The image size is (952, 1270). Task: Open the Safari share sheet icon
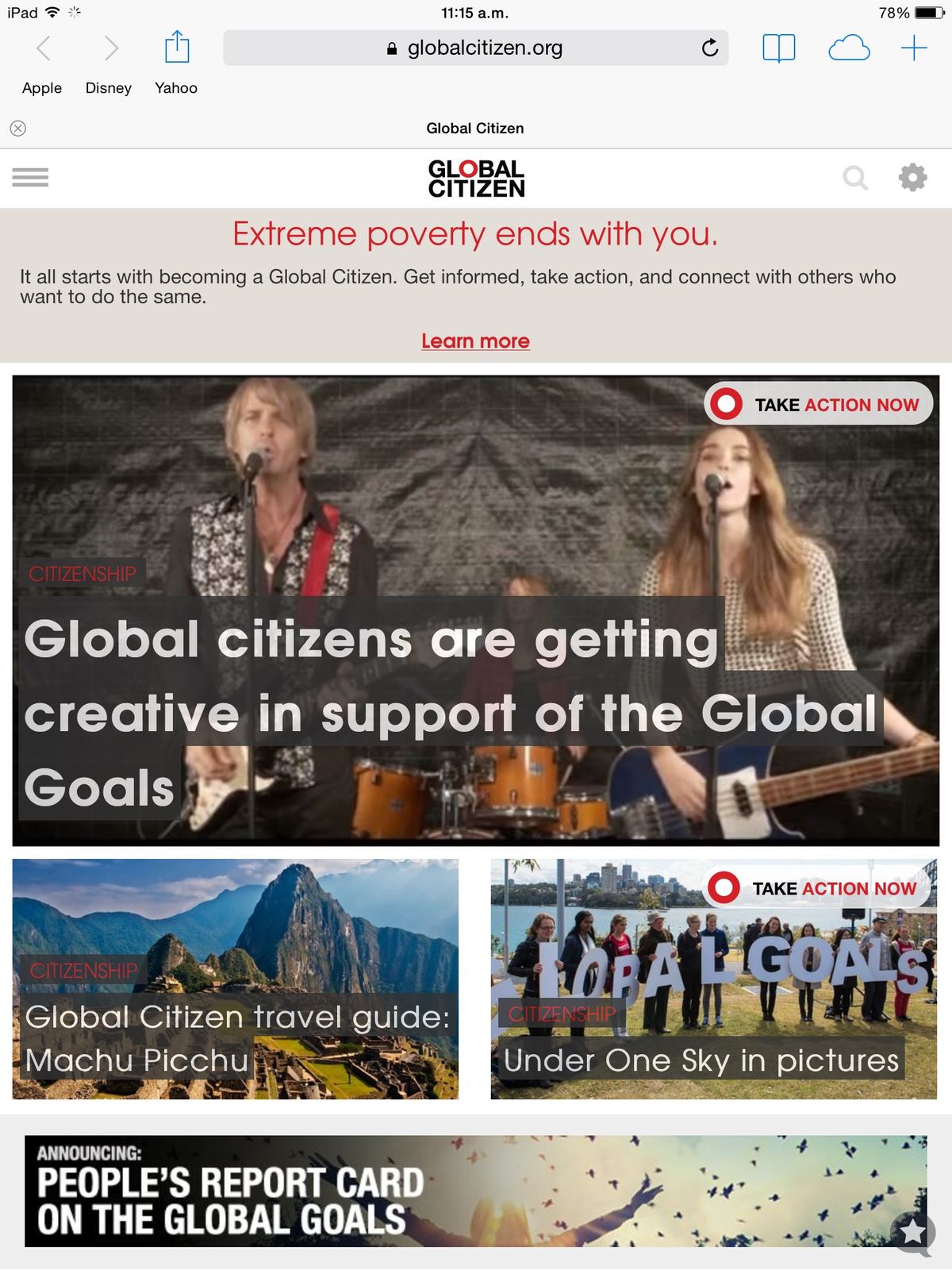[177, 47]
